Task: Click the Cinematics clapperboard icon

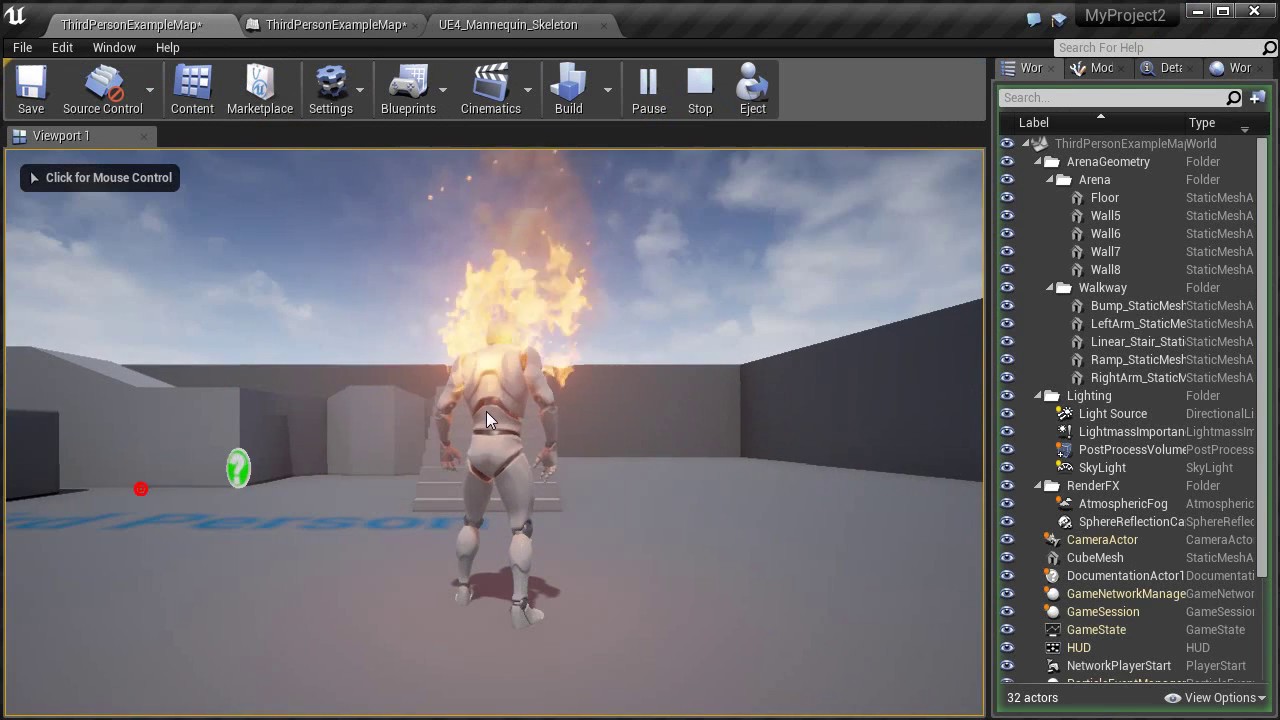Action: 490,90
